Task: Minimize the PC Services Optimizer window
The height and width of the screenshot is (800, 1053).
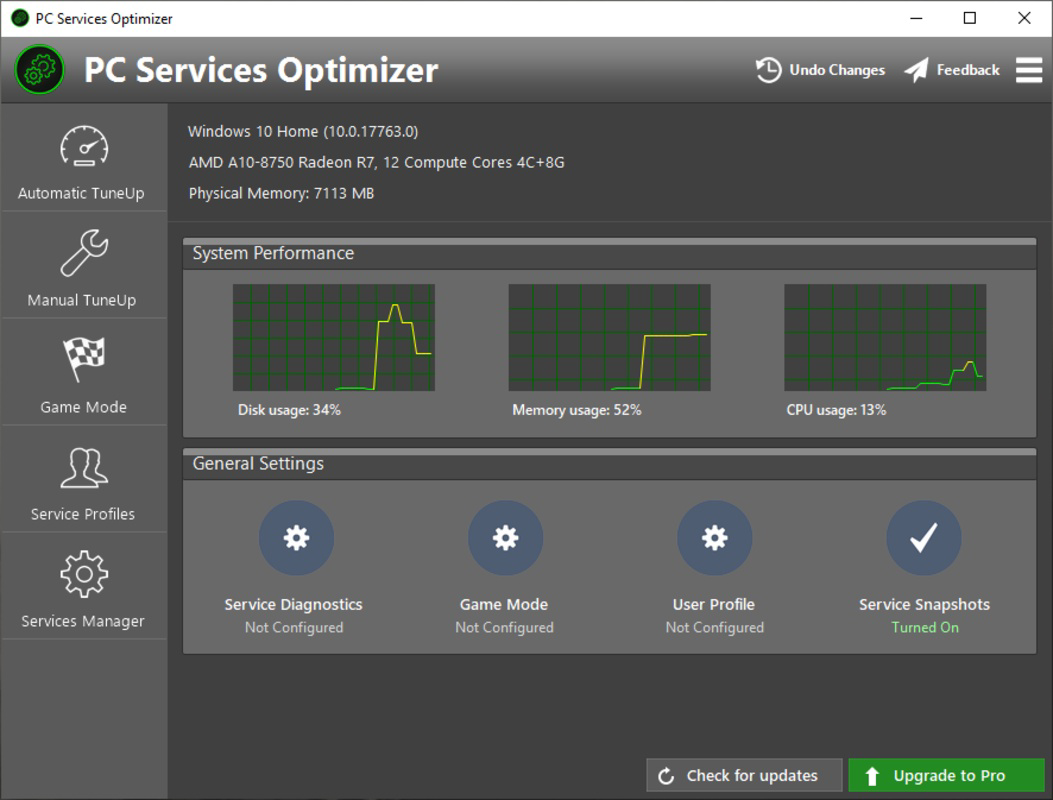Action: tap(915, 18)
